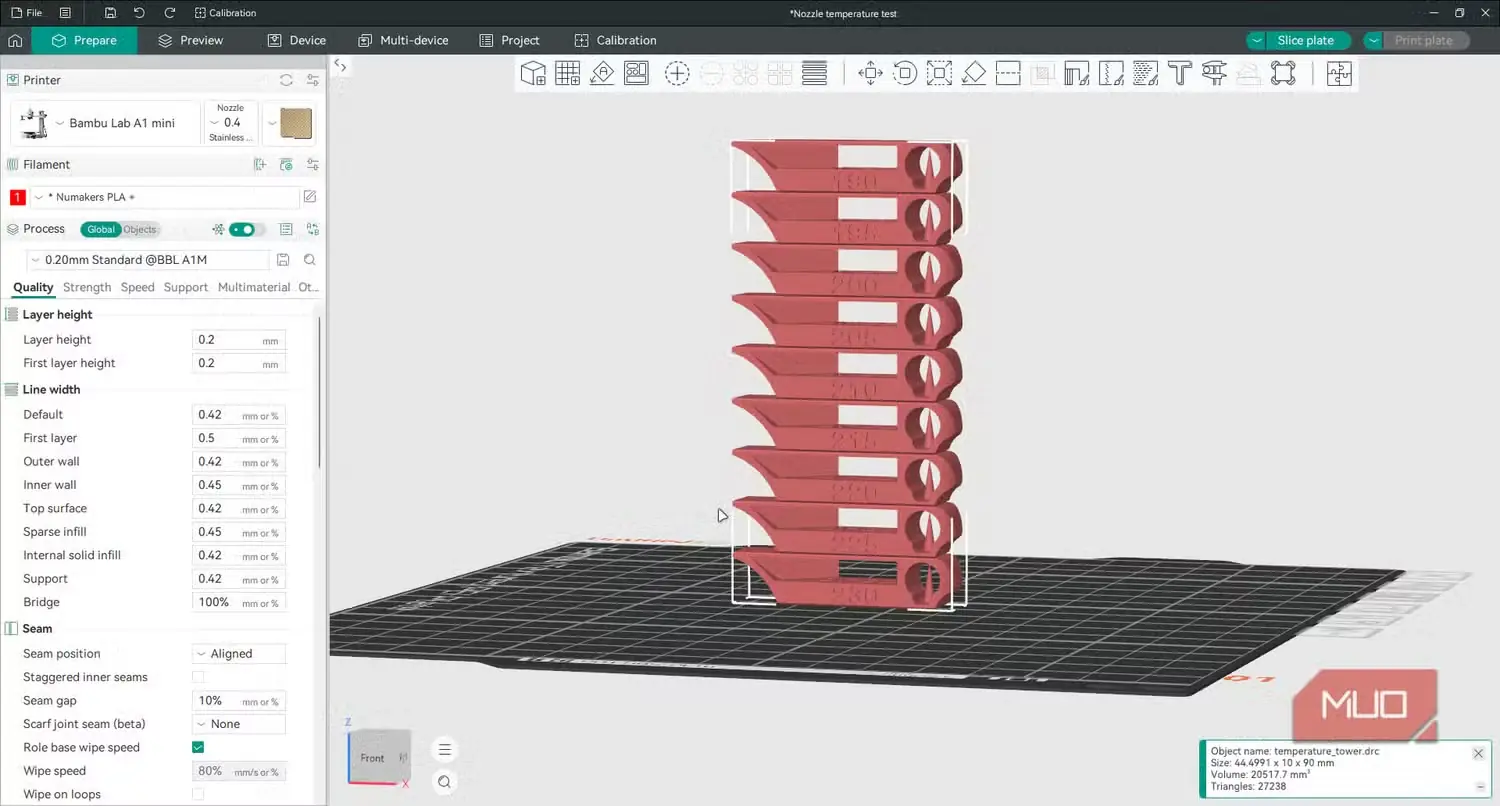Click the printer sync refresh icon

[286, 80]
